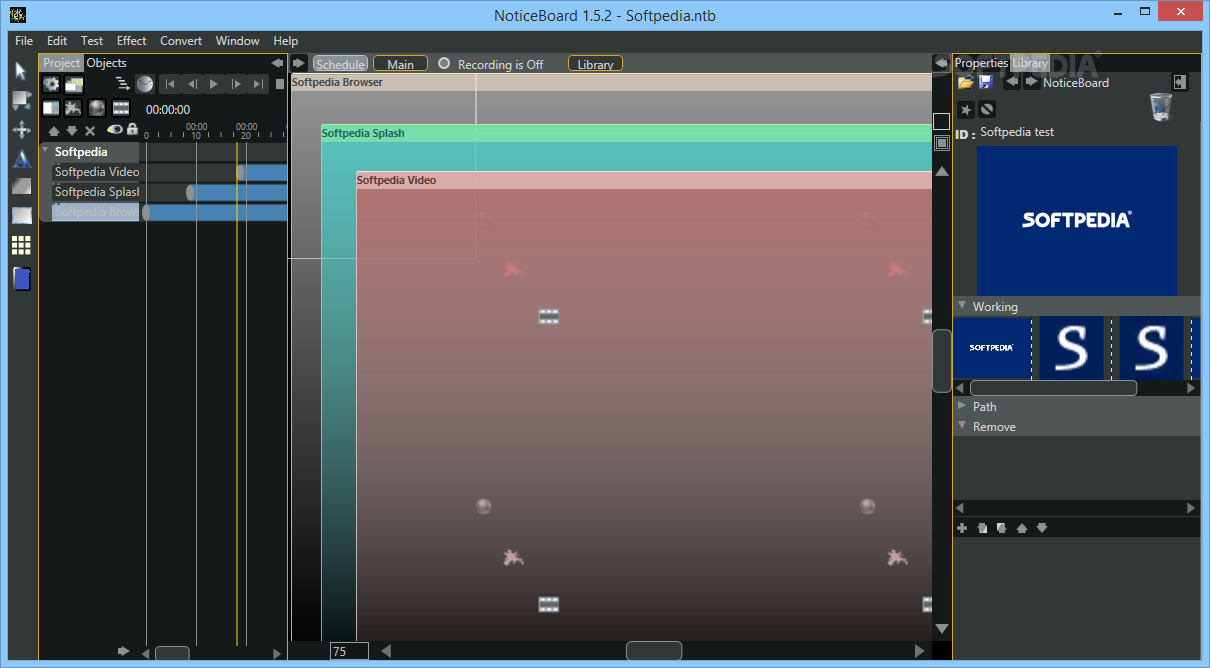Delete the selected item with the X icon
Image resolution: width=1210 pixels, height=668 pixels.
click(90, 131)
